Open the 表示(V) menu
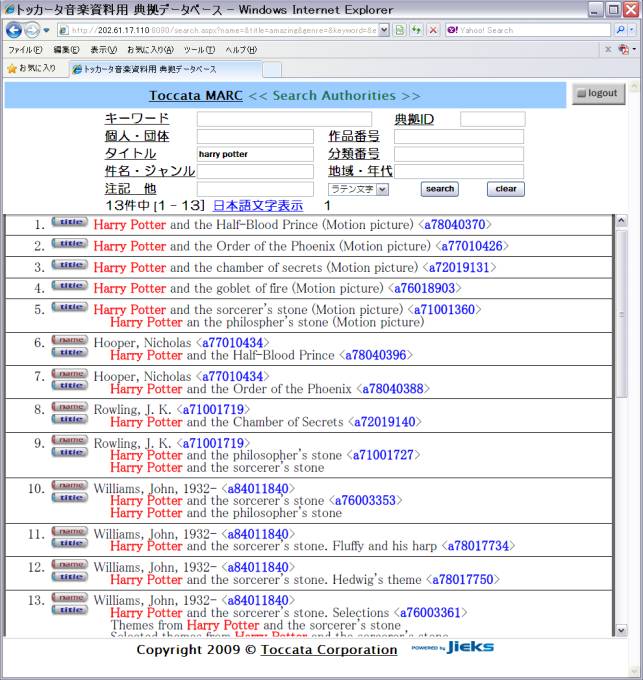This screenshot has width=643, height=680. 104,50
